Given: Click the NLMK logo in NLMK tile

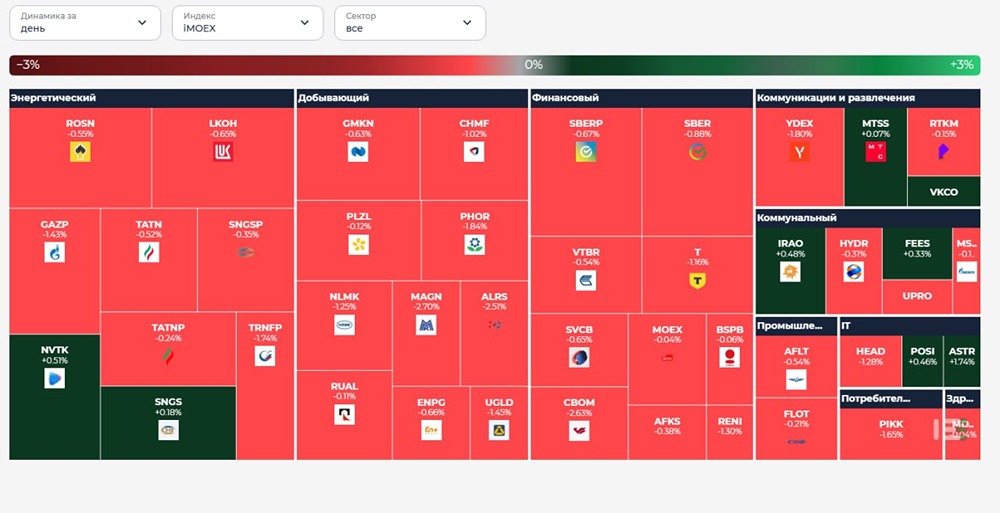Looking at the screenshot, I should (344, 325).
